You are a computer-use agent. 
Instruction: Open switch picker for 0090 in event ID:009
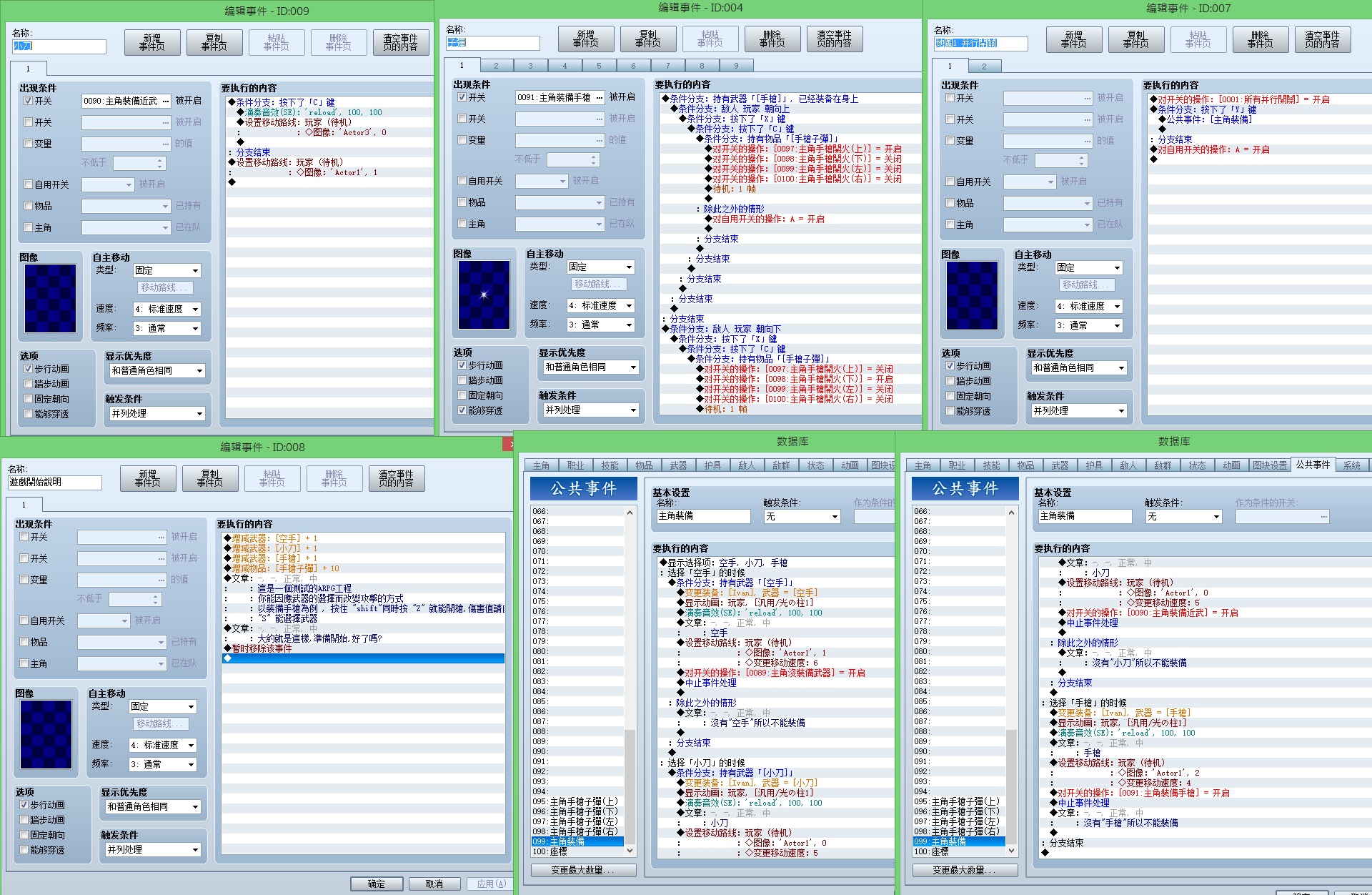point(166,102)
